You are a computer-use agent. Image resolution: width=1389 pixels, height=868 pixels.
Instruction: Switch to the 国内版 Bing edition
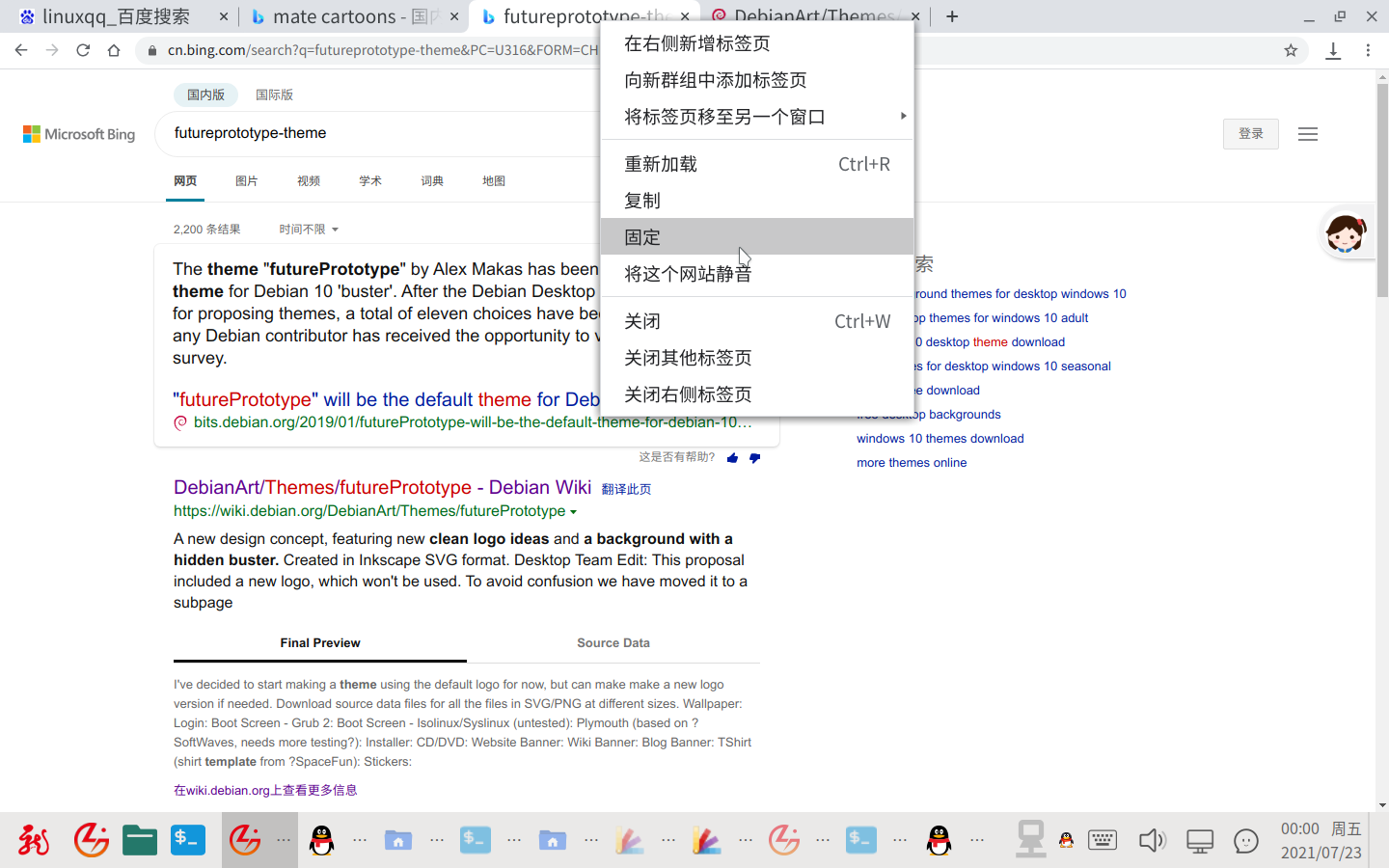[x=205, y=95]
